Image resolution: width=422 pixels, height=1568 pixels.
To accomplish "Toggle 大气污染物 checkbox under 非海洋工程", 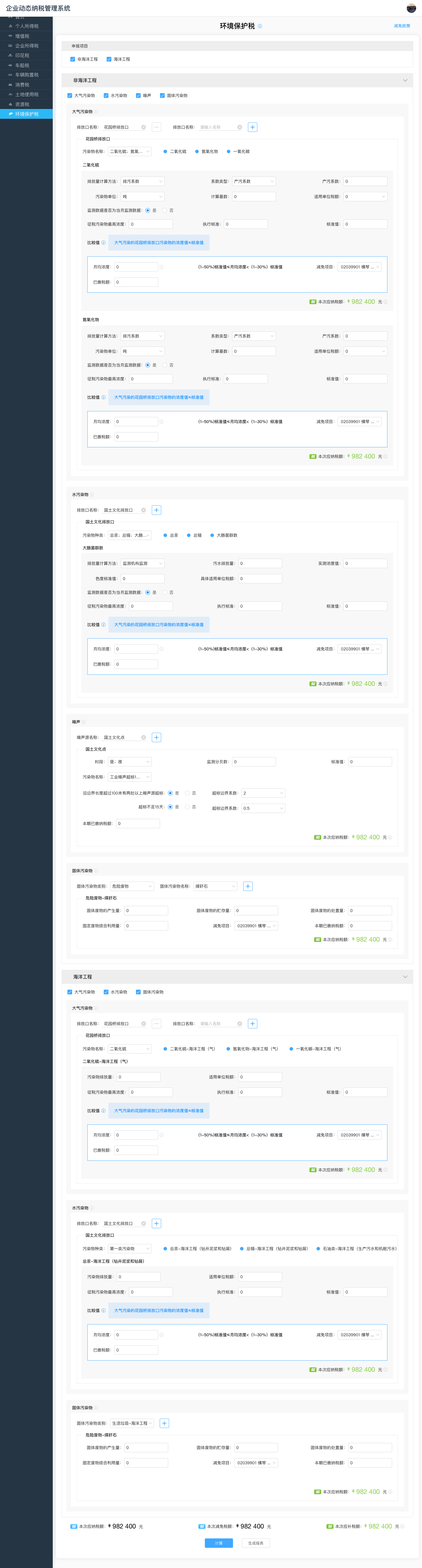I will [x=69, y=96].
